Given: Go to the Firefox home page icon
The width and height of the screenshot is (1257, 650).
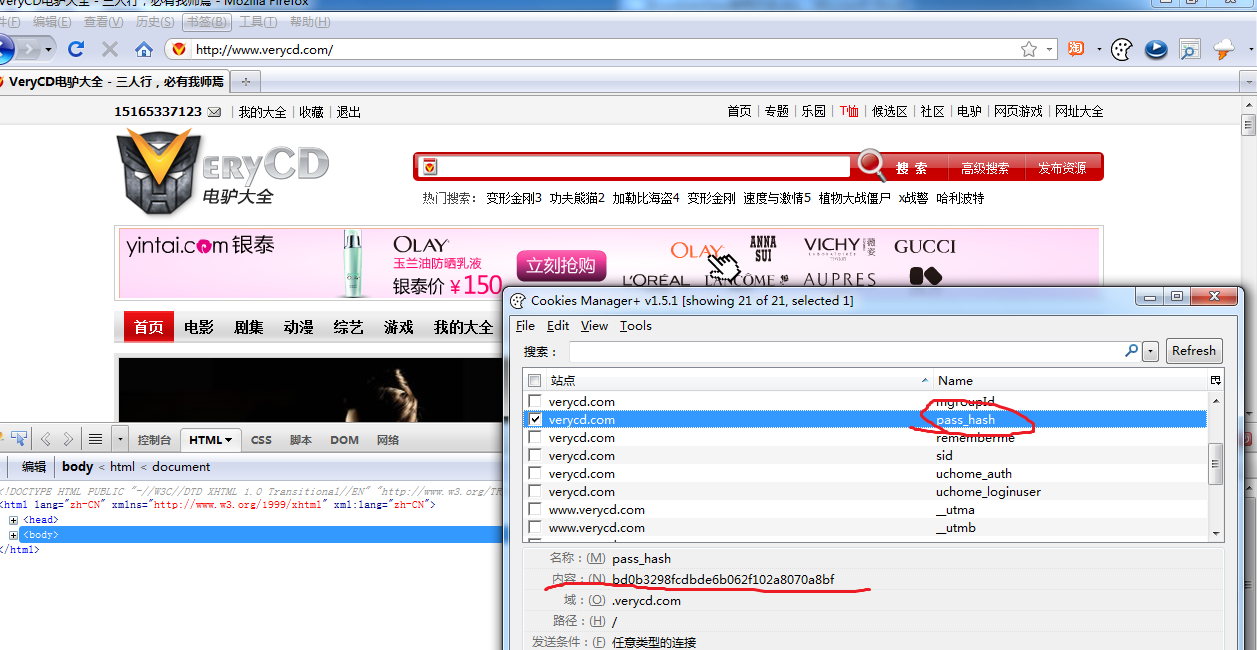Looking at the screenshot, I should [143, 49].
